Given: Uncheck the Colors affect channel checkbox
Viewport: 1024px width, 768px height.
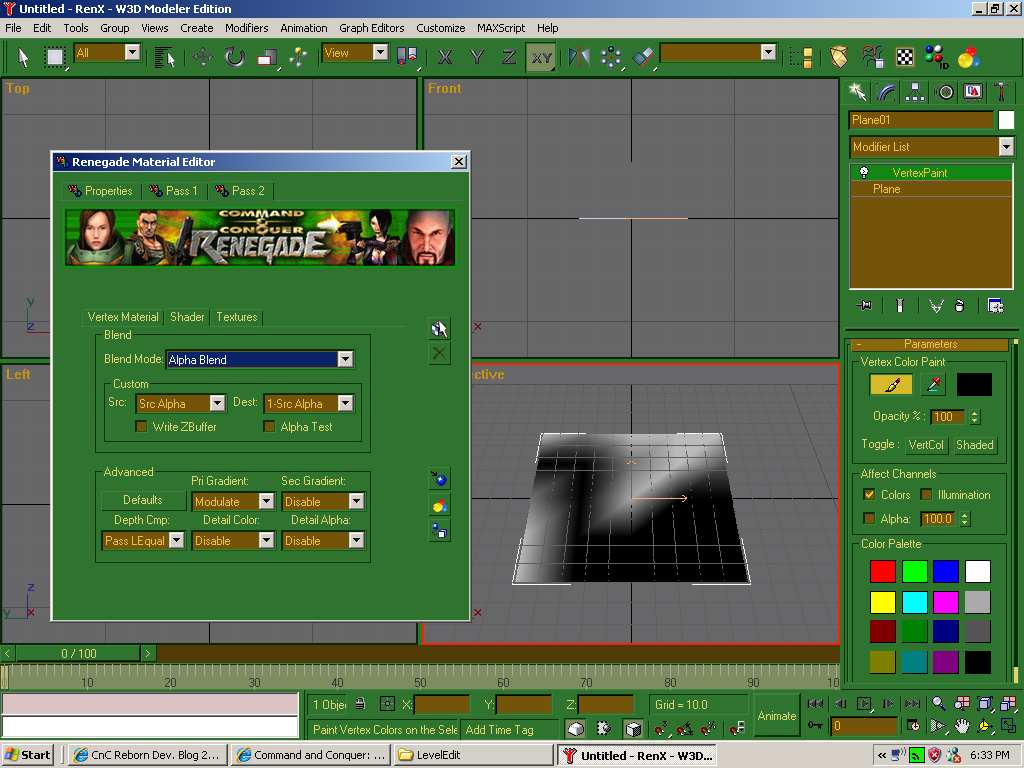Looking at the screenshot, I should pyautogui.click(x=869, y=495).
